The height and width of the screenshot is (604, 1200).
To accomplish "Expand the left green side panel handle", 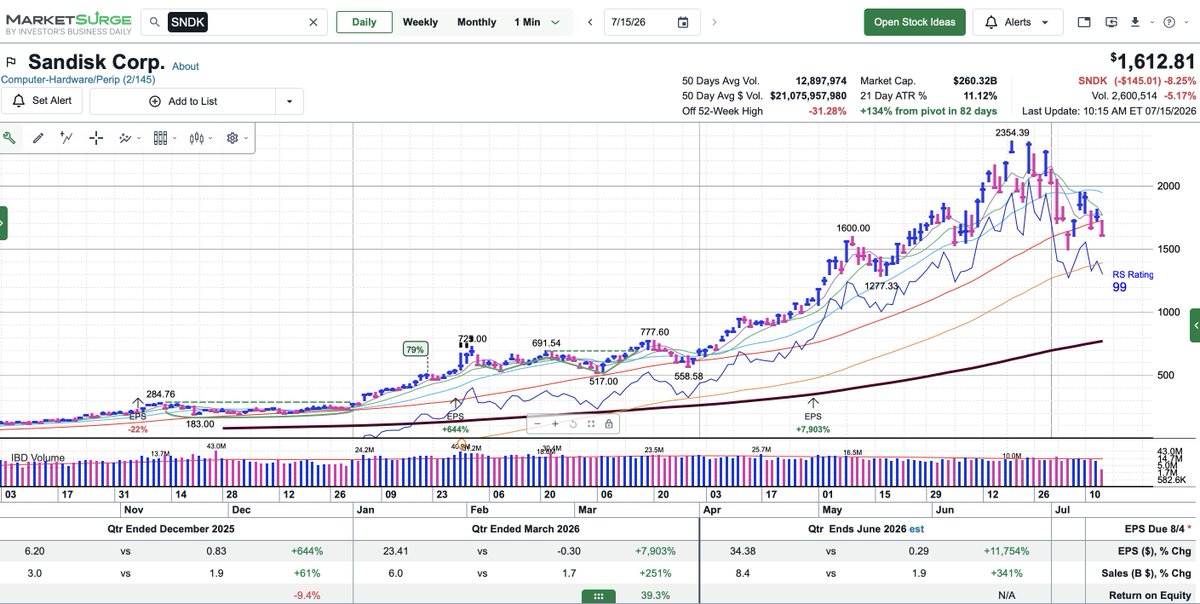I will click(x=3, y=223).
